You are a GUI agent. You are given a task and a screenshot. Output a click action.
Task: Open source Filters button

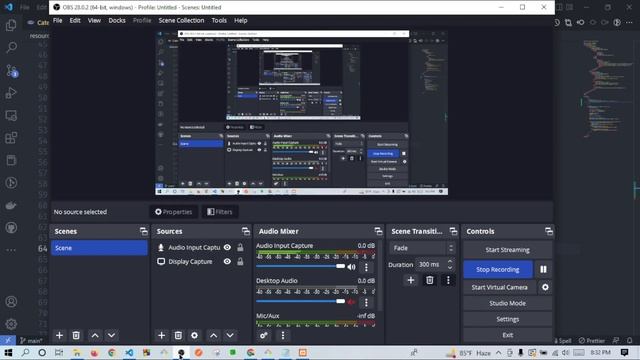click(220, 212)
